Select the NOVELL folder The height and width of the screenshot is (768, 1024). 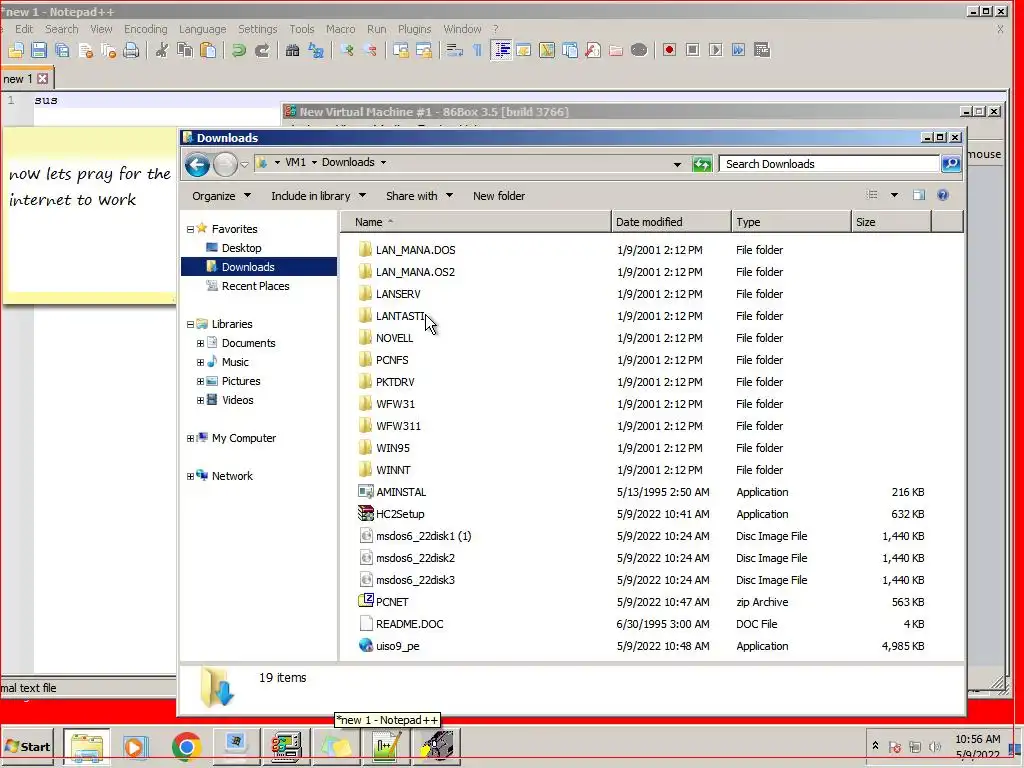tap(394, 338)
